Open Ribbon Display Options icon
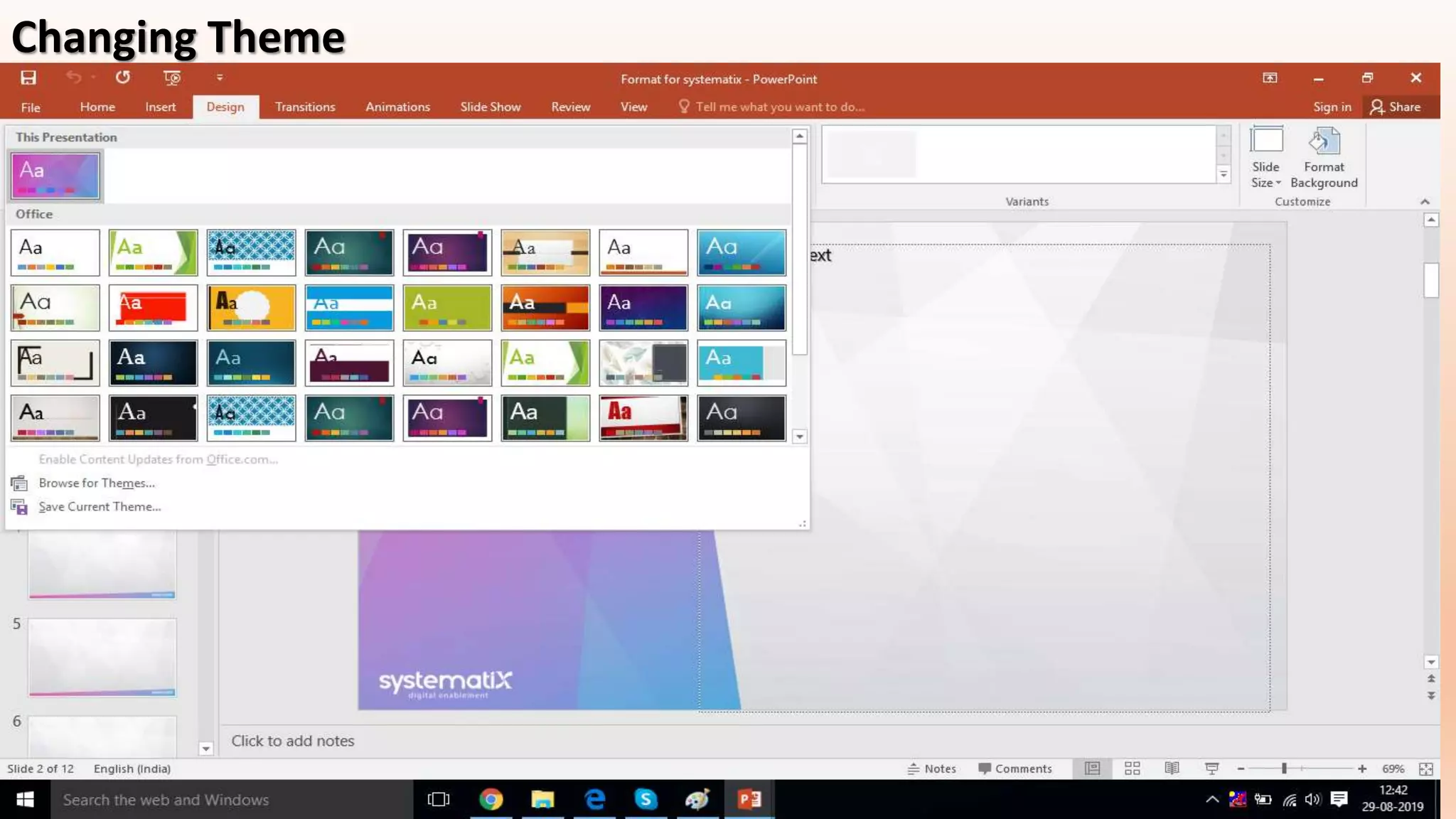 1270,77
